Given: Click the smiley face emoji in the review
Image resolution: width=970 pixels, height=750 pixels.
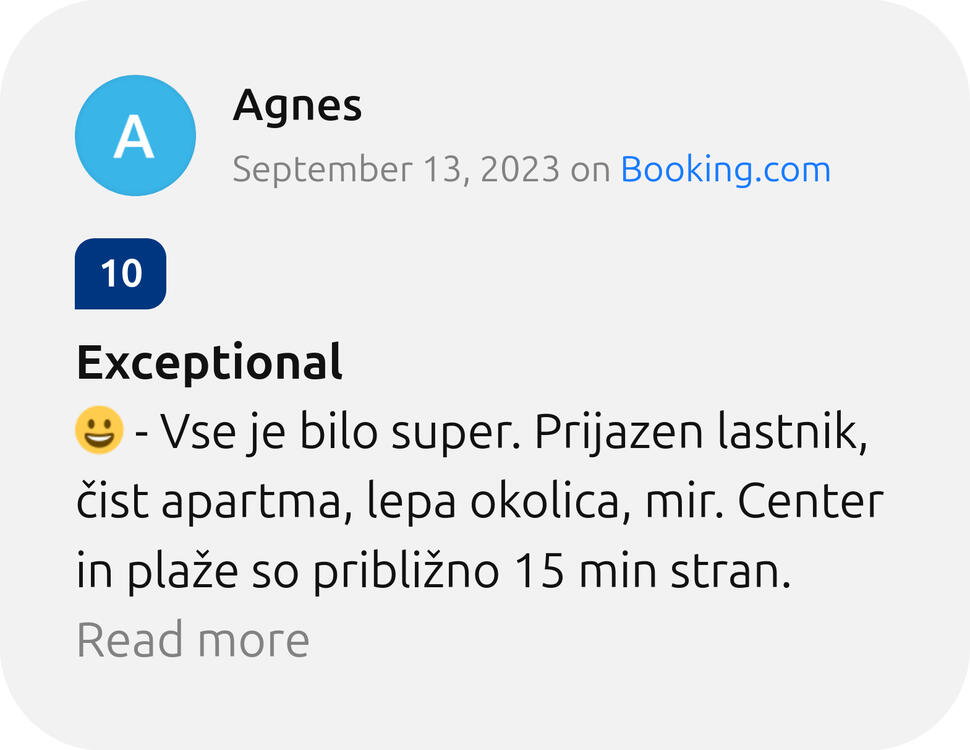Looking at the screenshot, I should (99, 431).
